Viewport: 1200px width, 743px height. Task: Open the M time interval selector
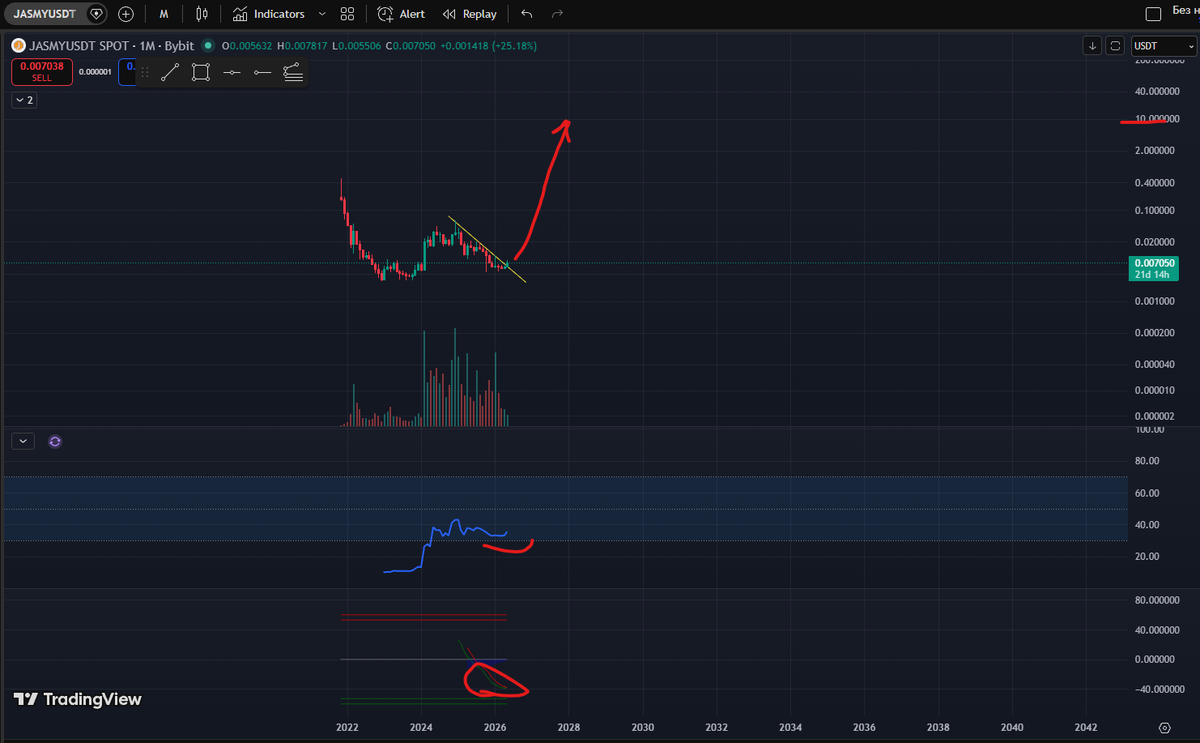click(163, 14)
